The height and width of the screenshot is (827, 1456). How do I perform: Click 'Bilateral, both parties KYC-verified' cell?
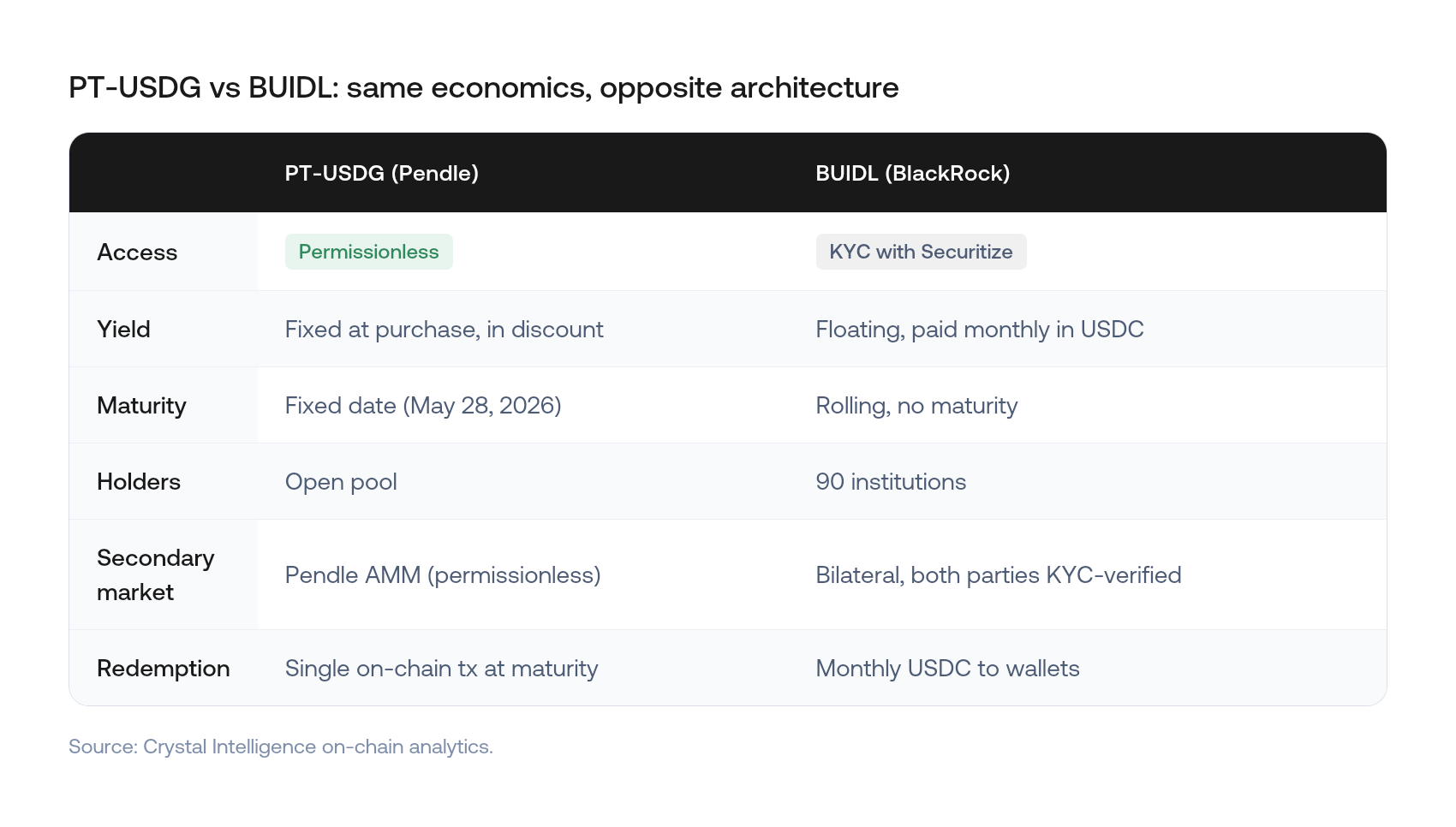coord(999,575)
